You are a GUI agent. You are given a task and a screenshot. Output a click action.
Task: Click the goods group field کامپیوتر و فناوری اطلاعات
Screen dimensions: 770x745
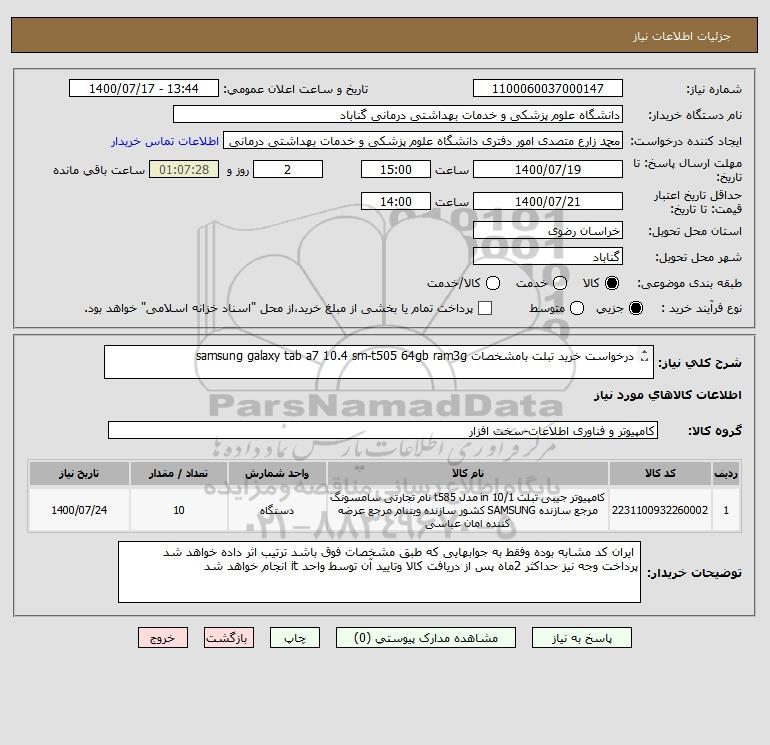[383, 431]
